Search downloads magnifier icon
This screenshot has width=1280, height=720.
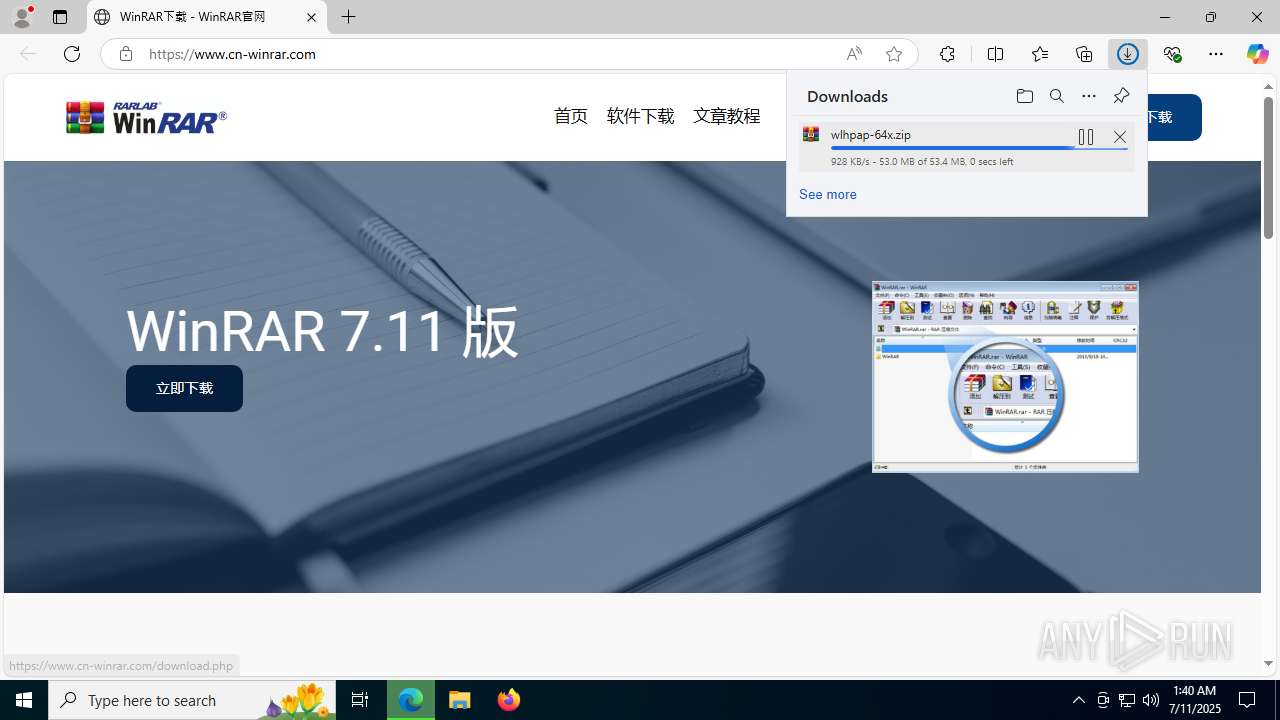(1057, 96)
